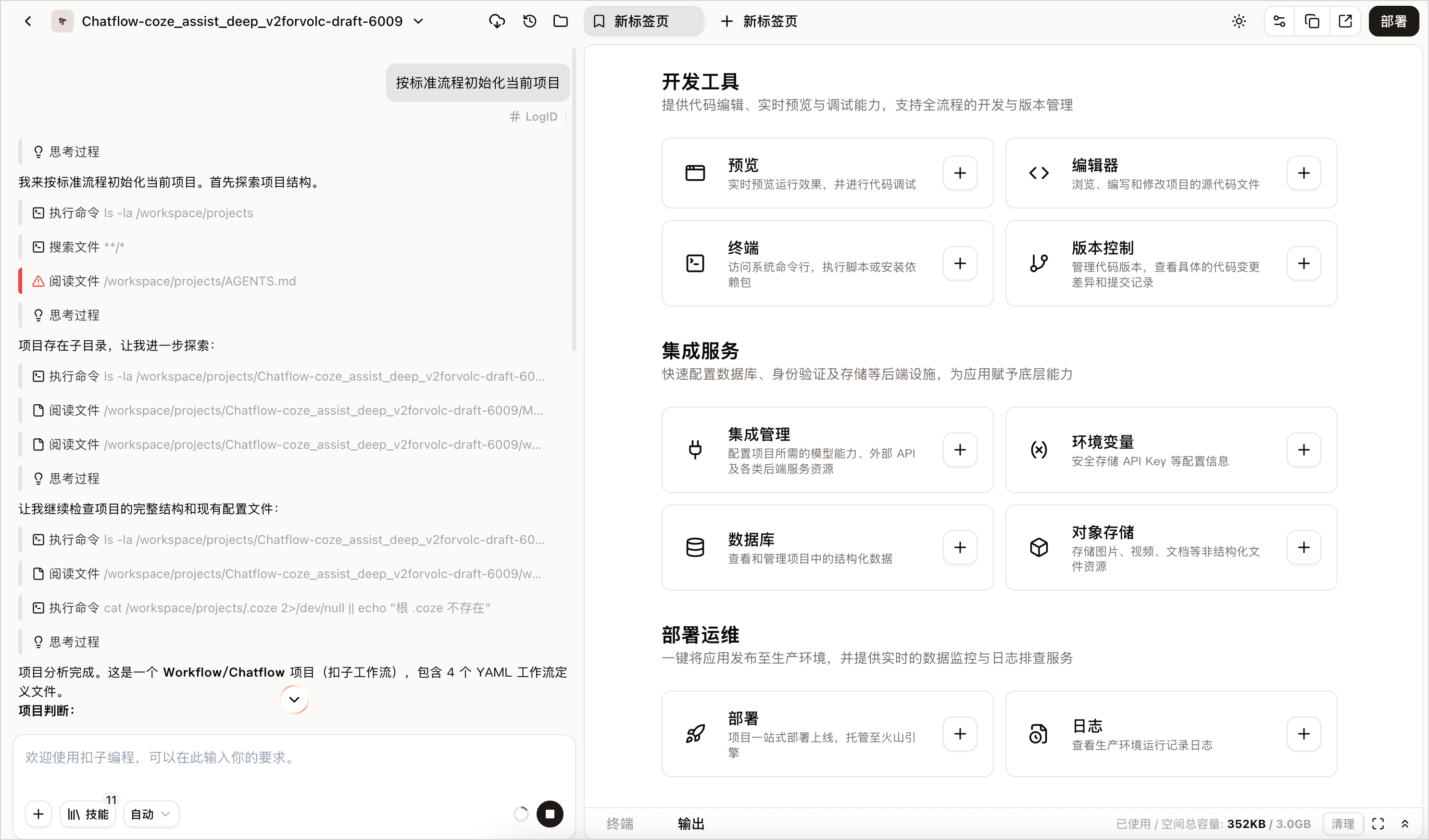Screen dimensions: 1429x840
Task: Click the scroll-to-bottom chevron button
Action: [x=294, y=699]
